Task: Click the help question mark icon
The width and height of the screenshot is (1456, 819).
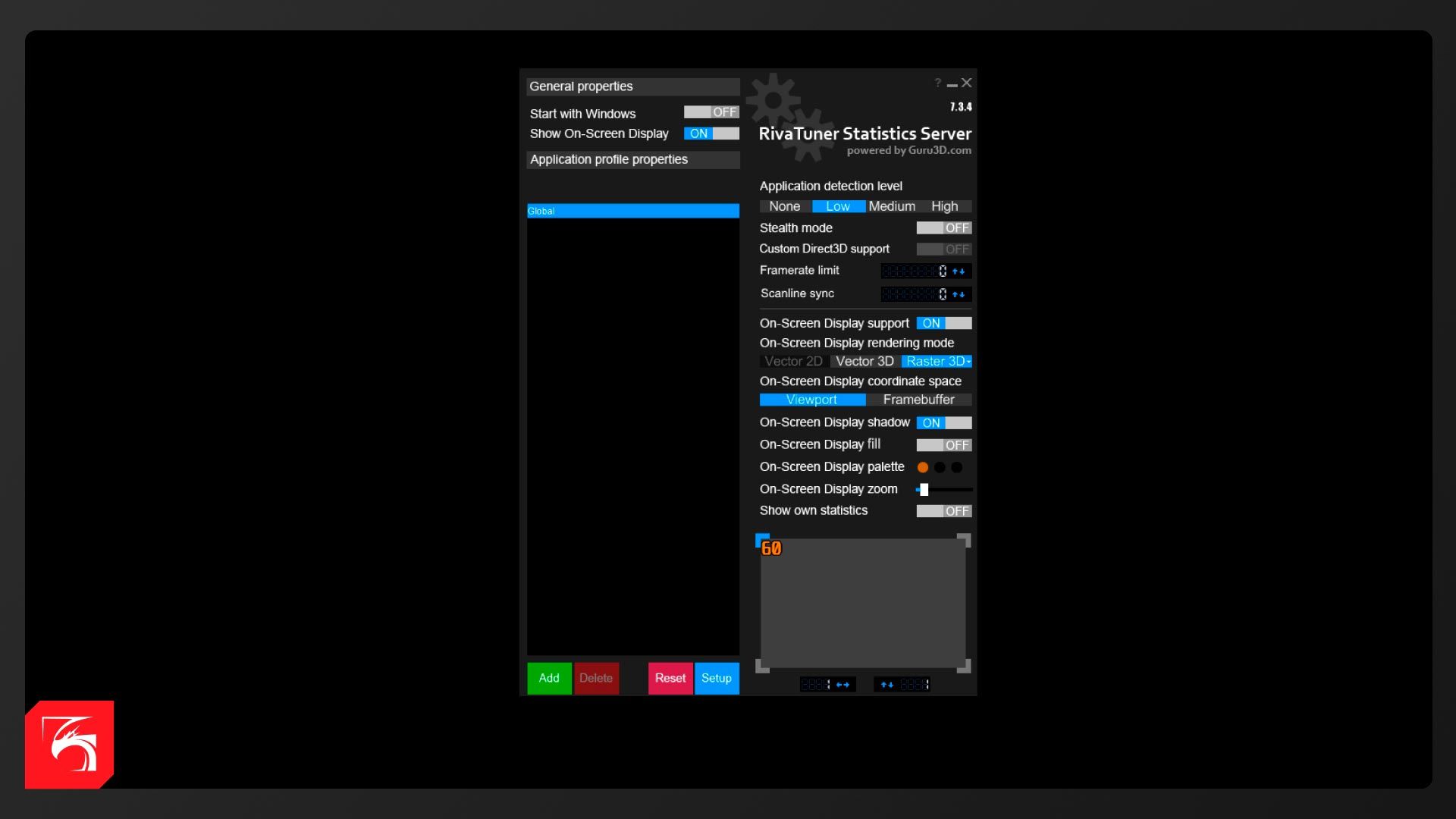Action: [x=937, y=83]
